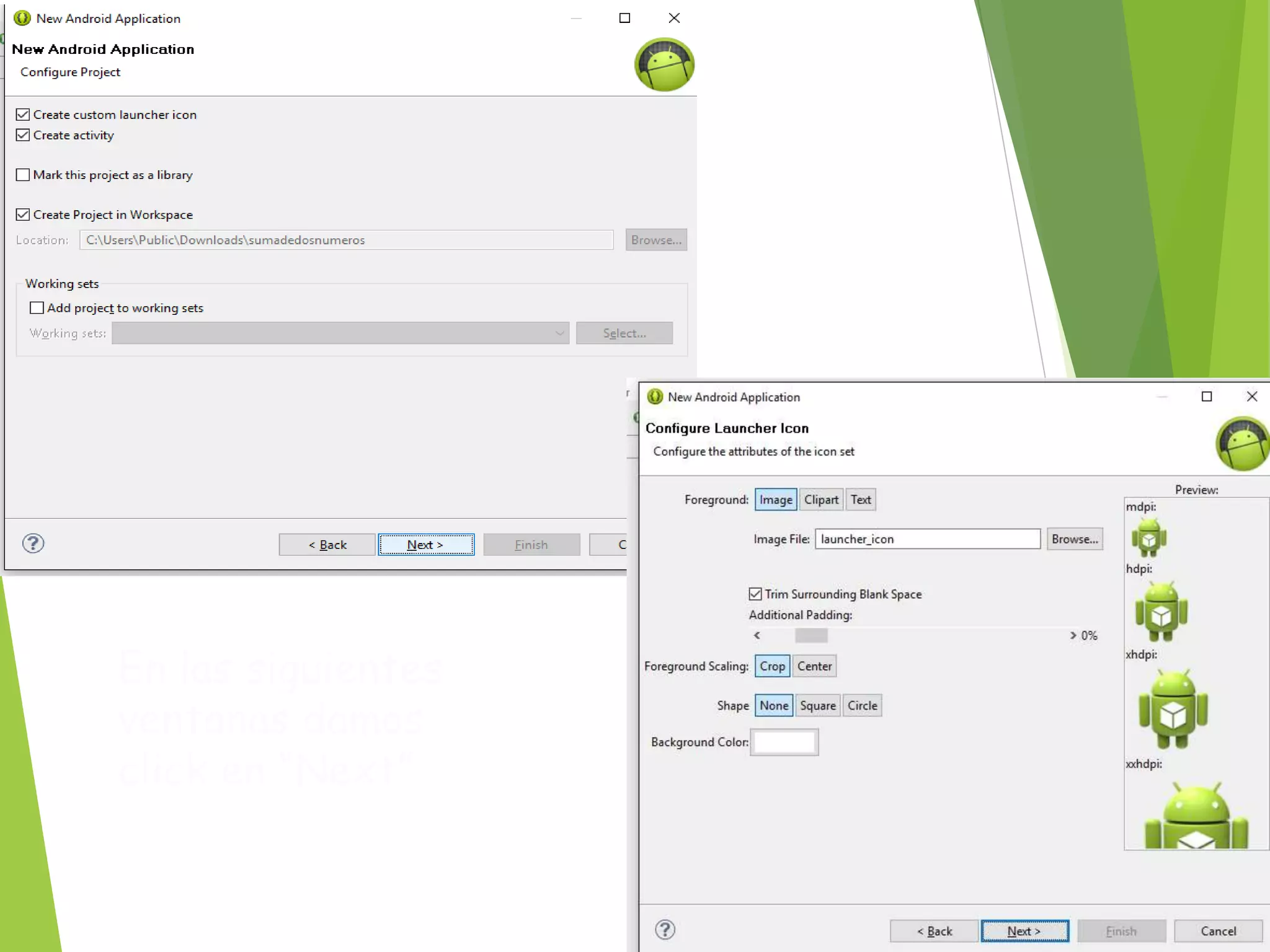This screenshot has height=952, width=1270.
Task: Click the Image File input field
Action: (928, 539)
